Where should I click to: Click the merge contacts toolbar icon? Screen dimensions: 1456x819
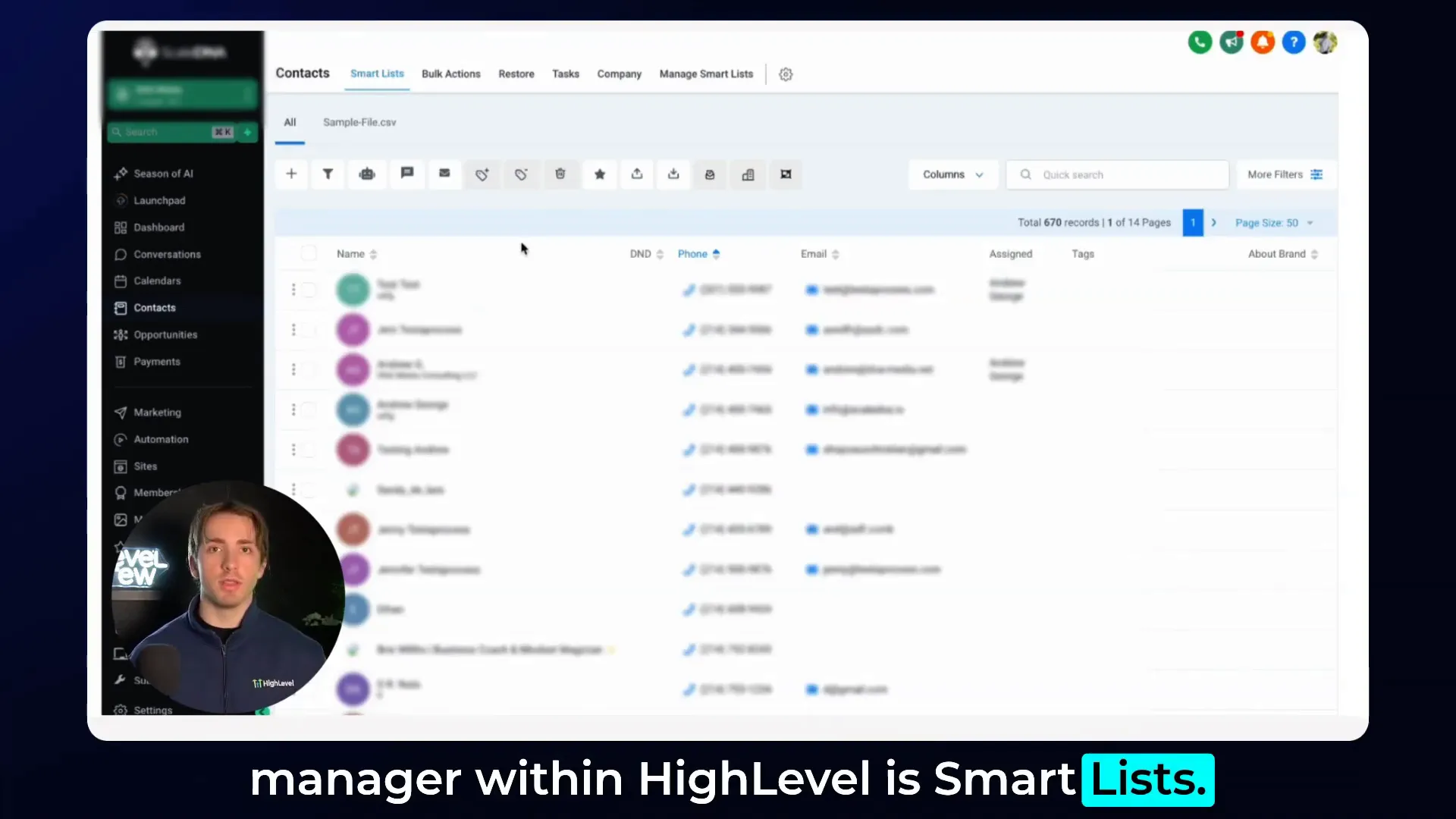pos(786,174)
